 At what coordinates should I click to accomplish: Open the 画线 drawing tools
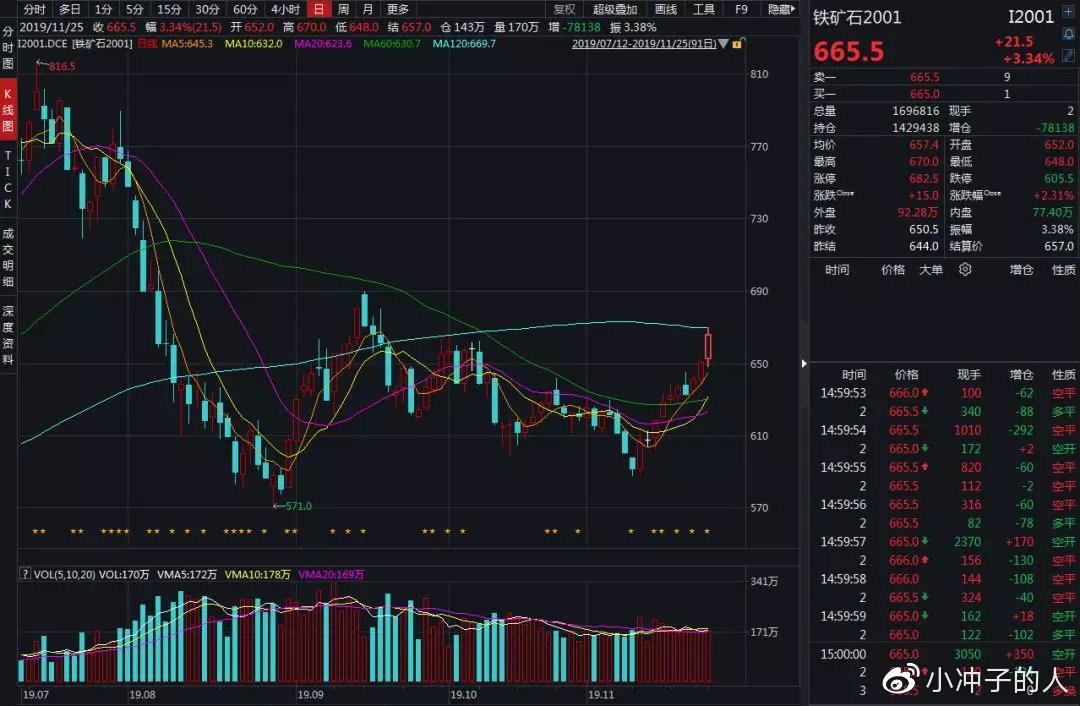point(665,9)
